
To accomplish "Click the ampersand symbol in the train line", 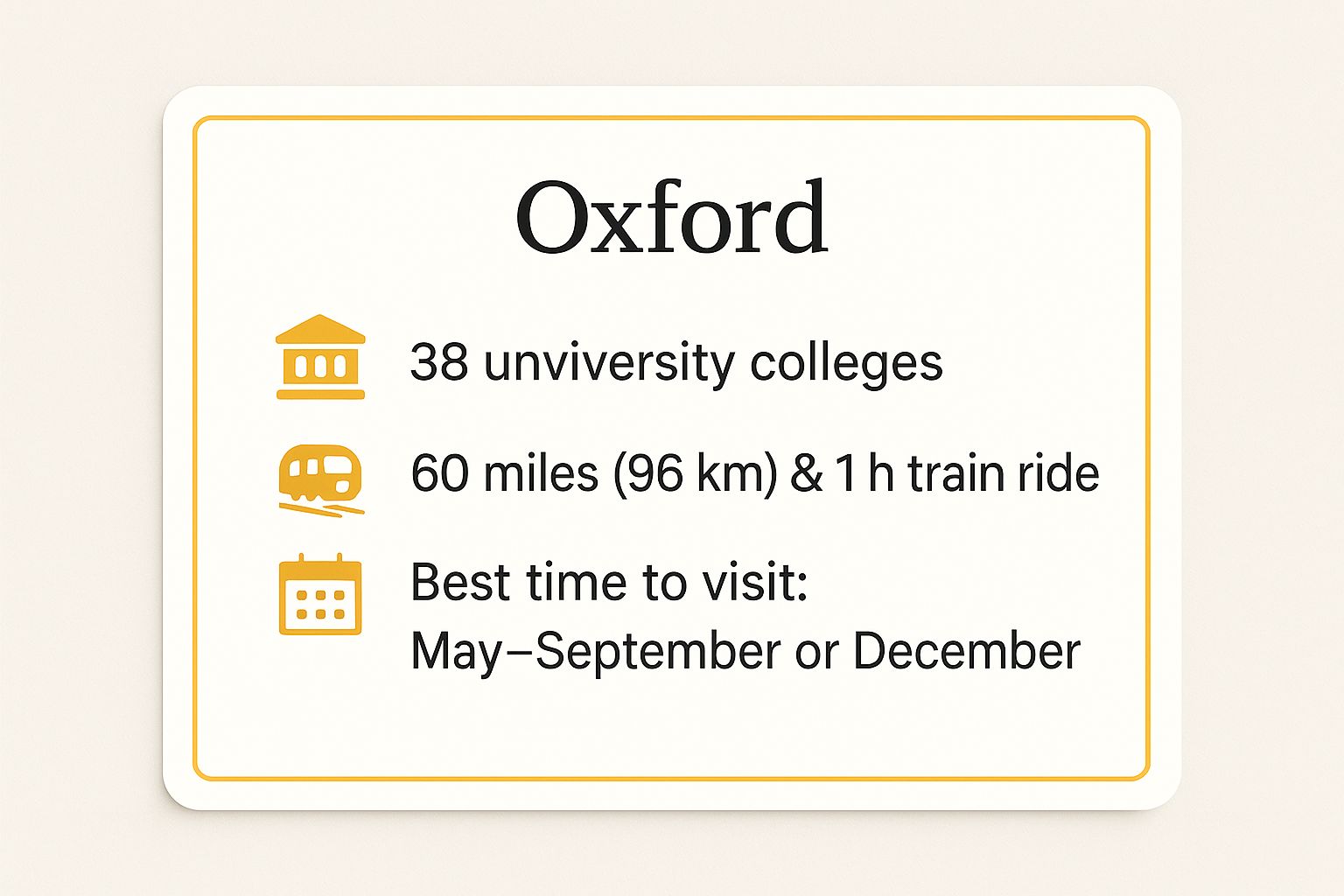I will (806, 473).
